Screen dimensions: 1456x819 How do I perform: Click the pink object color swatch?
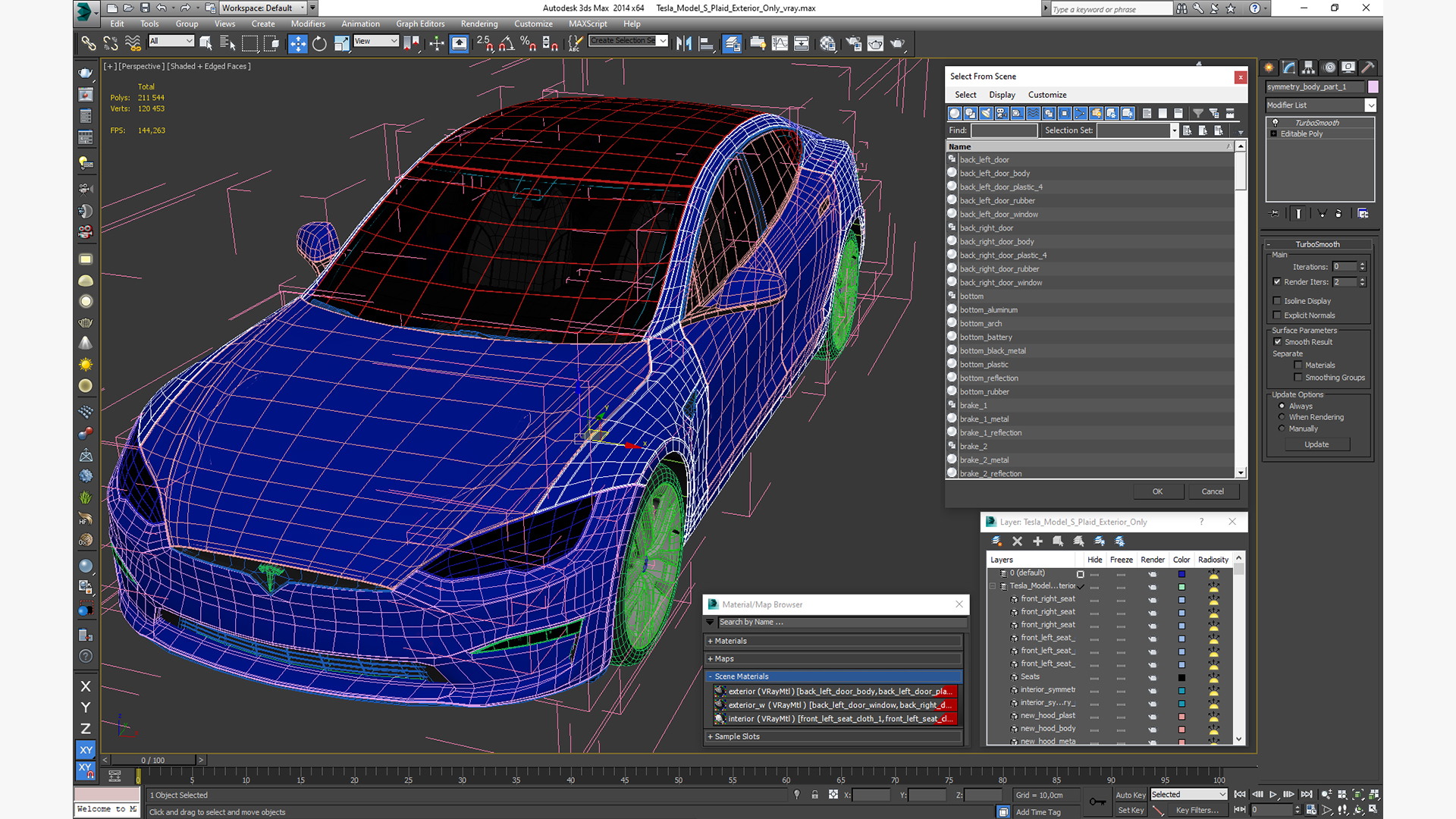[x=1373, y=87]
